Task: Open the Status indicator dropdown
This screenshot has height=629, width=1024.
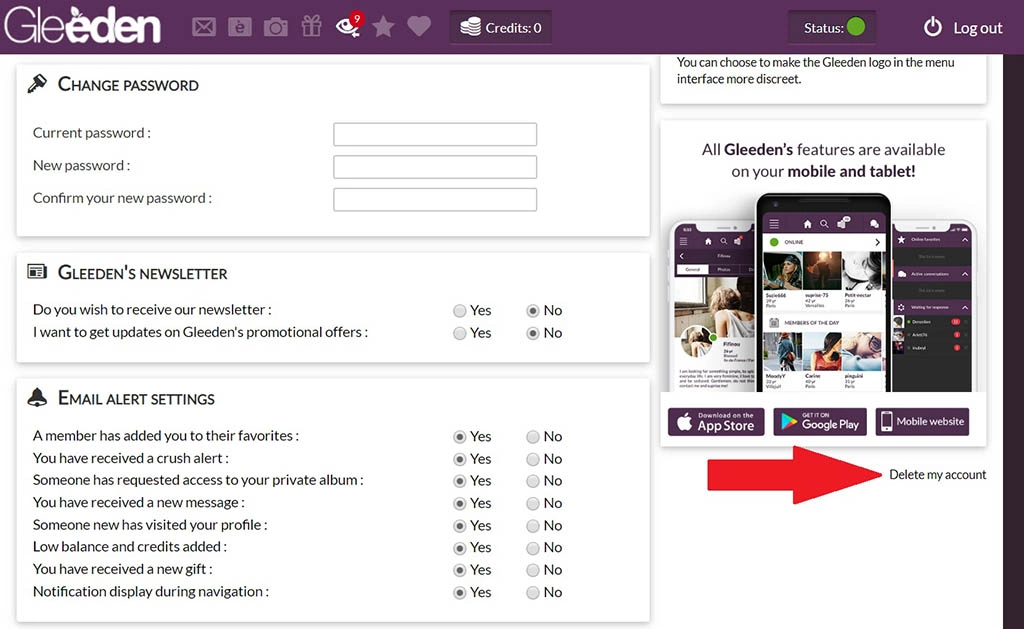Action: tap(833, 28)
